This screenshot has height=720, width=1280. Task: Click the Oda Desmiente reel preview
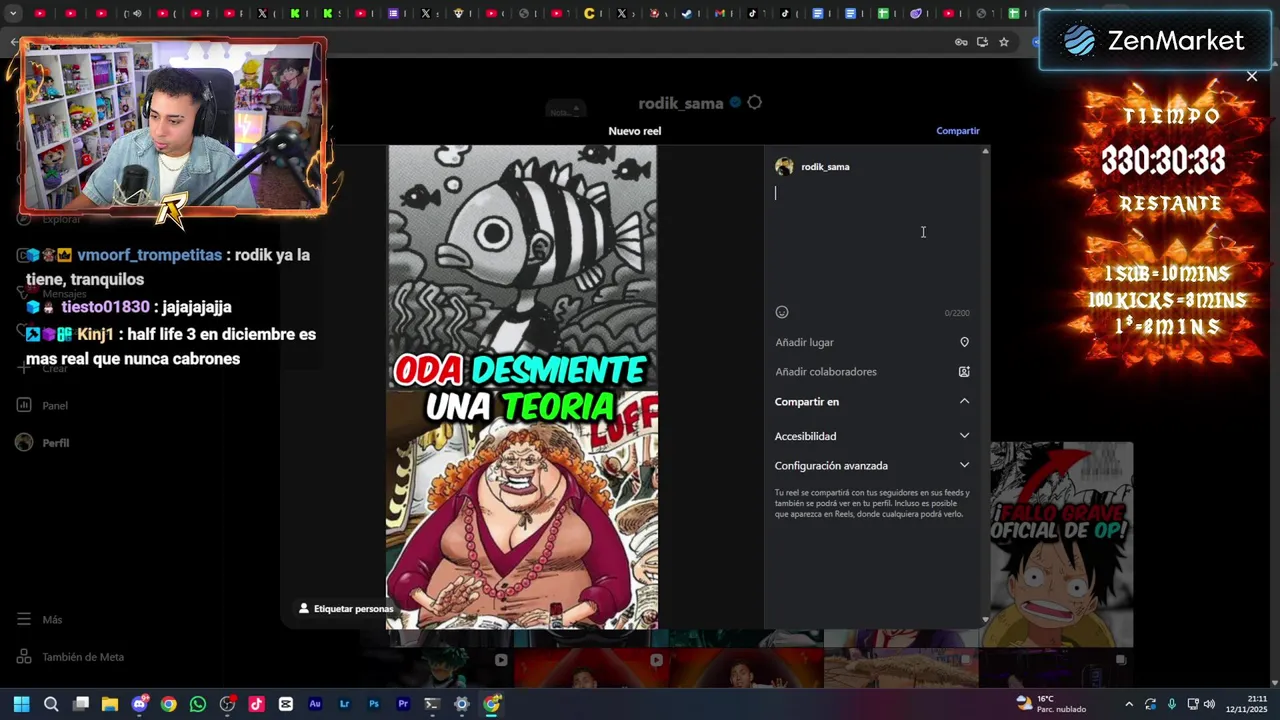[x=522, y=387]
